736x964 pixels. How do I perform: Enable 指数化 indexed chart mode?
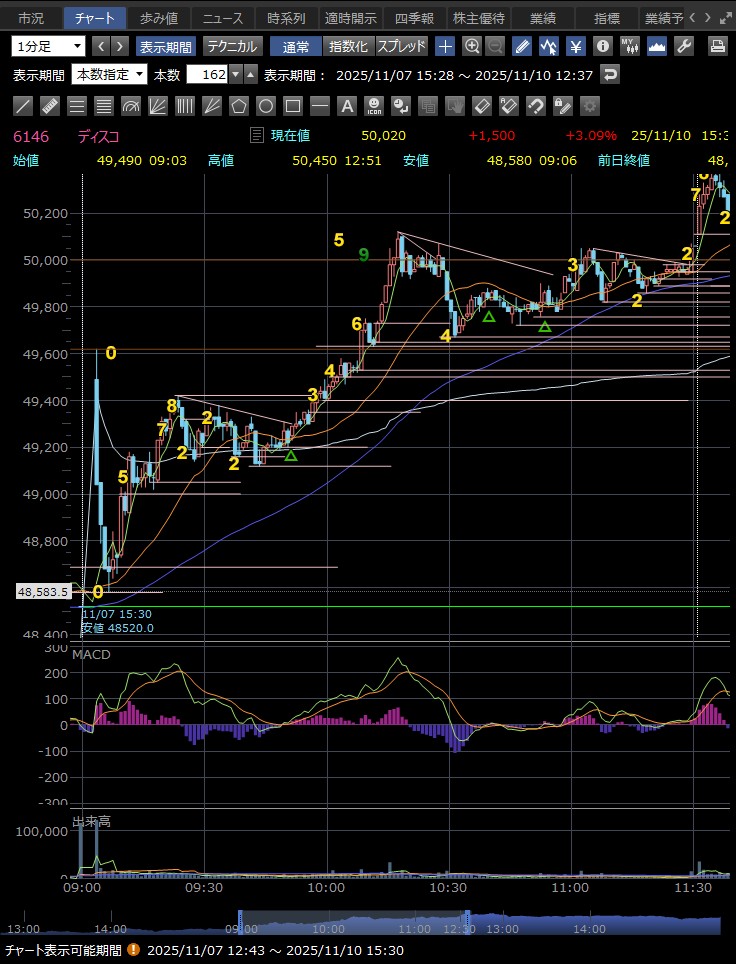[x=348, y=46]
